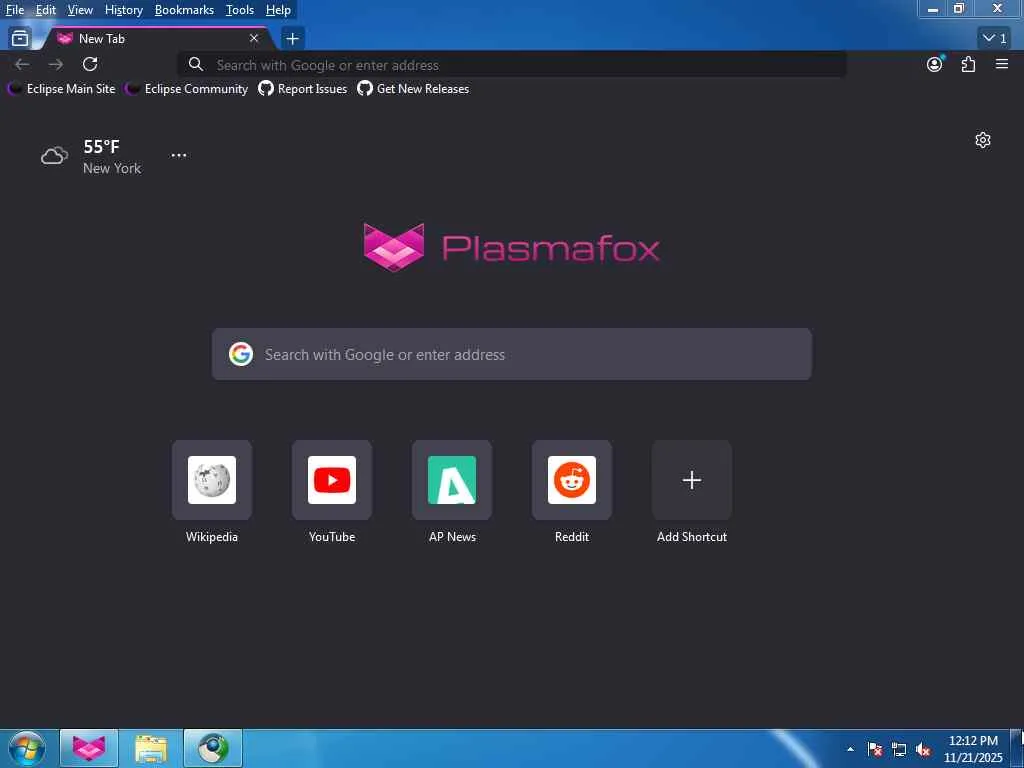1024x768 pixels.
Task: Open the File menu
Action: 15,10
